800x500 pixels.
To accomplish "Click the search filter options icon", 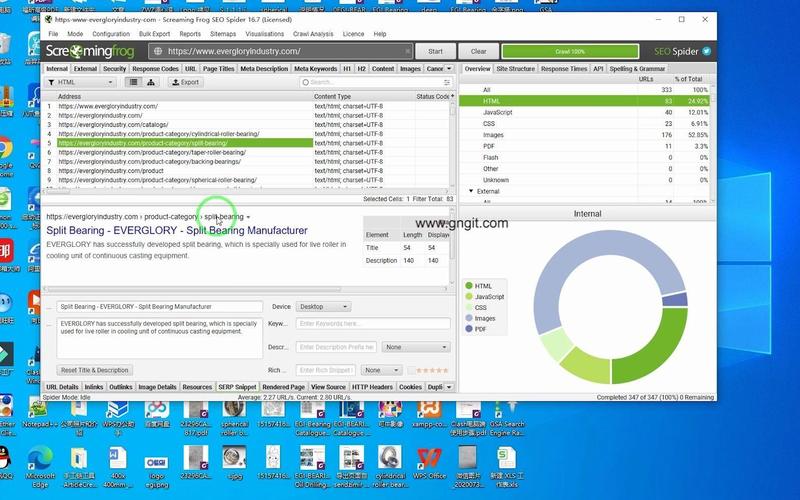I will click(446, 82).
